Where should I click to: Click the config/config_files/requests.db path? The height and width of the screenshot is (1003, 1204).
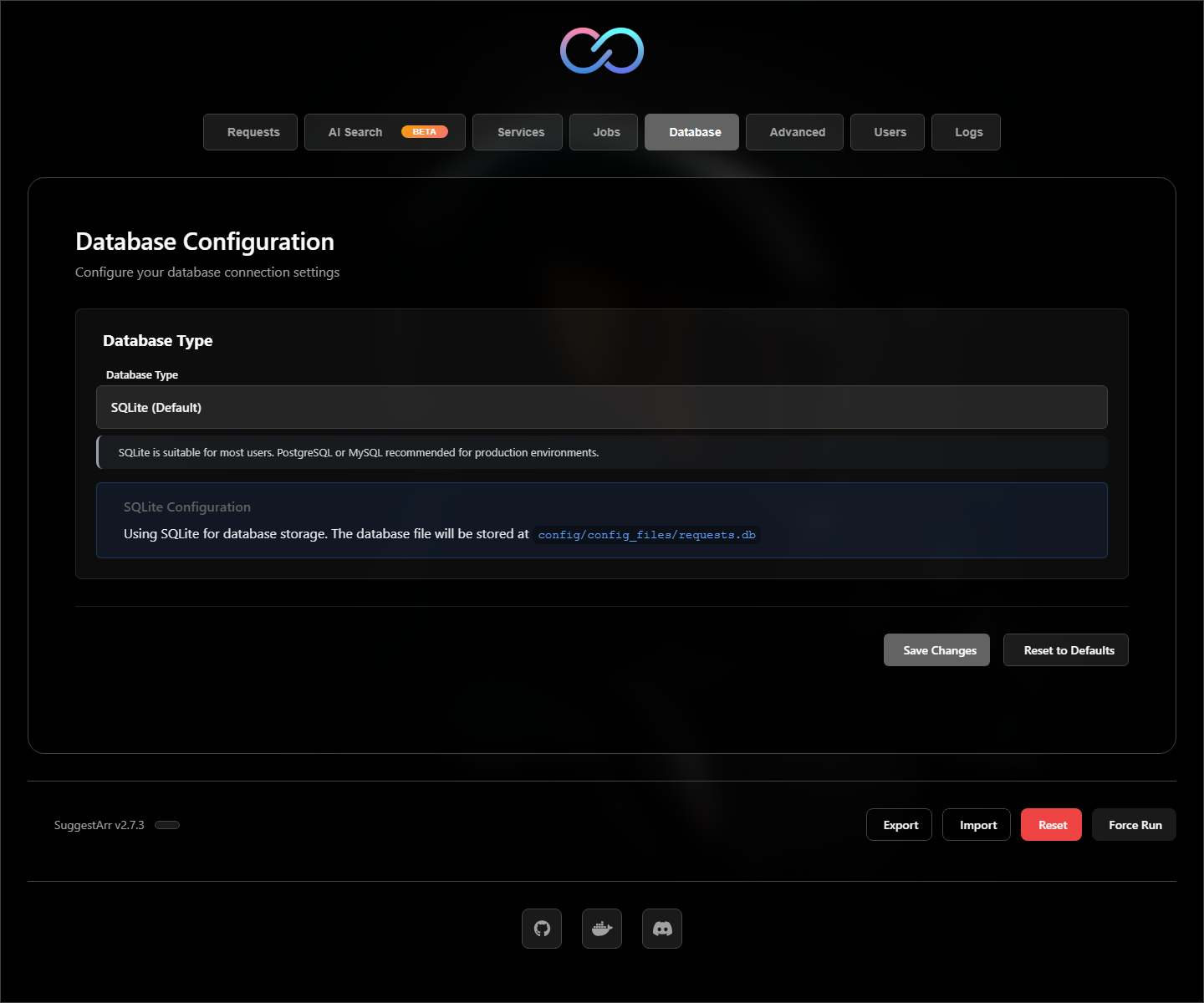[647, 535]
